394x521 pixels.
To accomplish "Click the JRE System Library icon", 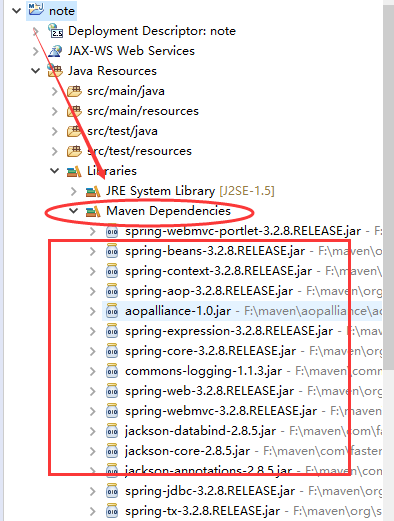I will pyautogui.click(x=93, y=191).
